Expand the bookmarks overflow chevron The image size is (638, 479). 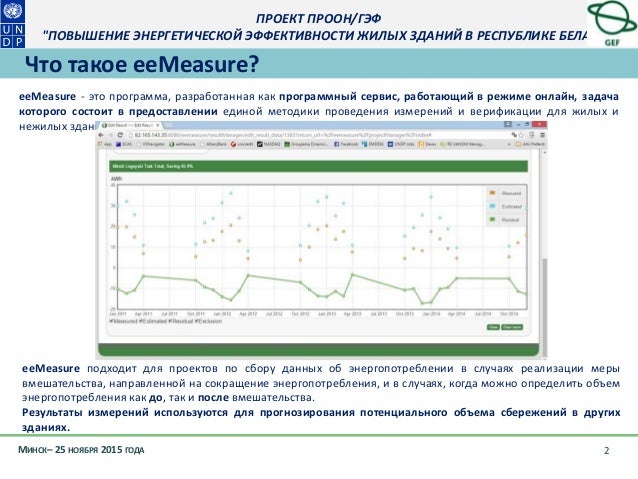pos(509,144)
